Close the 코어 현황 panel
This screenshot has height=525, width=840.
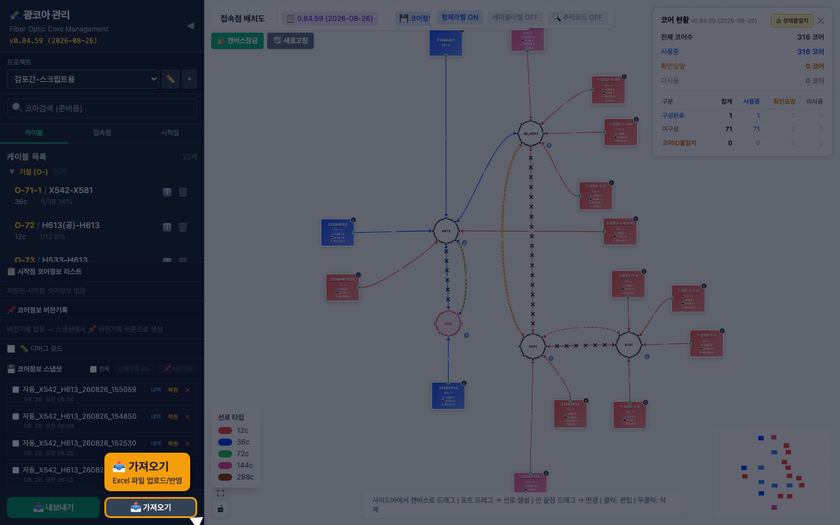(821, 20)
